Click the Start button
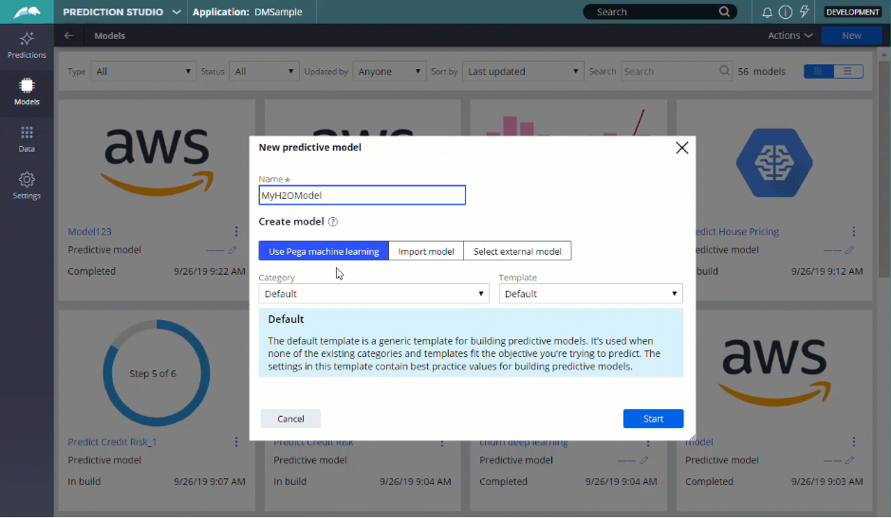Screen dimensions: 891x518 (653, 419)
